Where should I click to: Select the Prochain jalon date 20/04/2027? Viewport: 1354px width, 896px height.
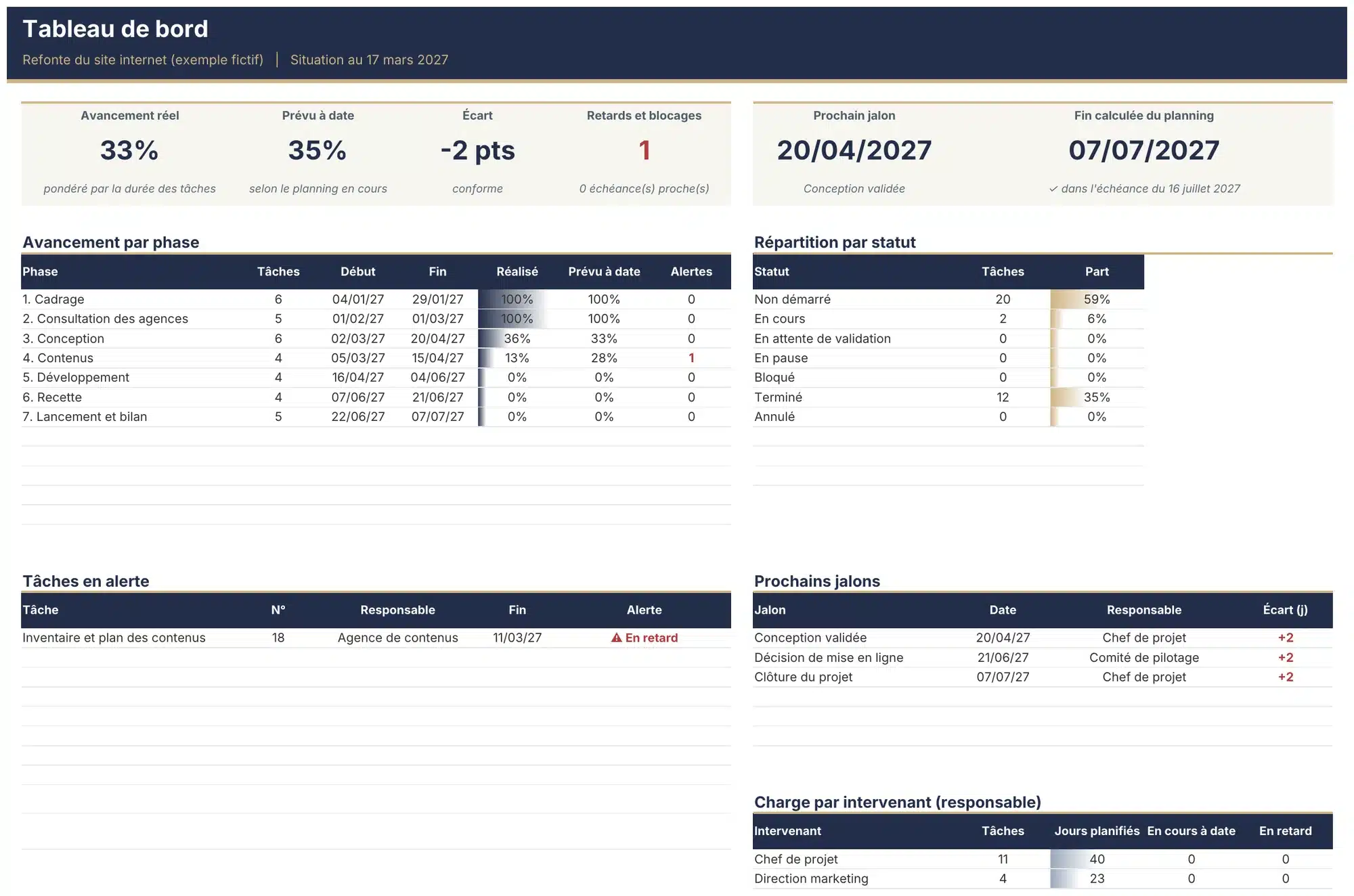click(854, 150)
